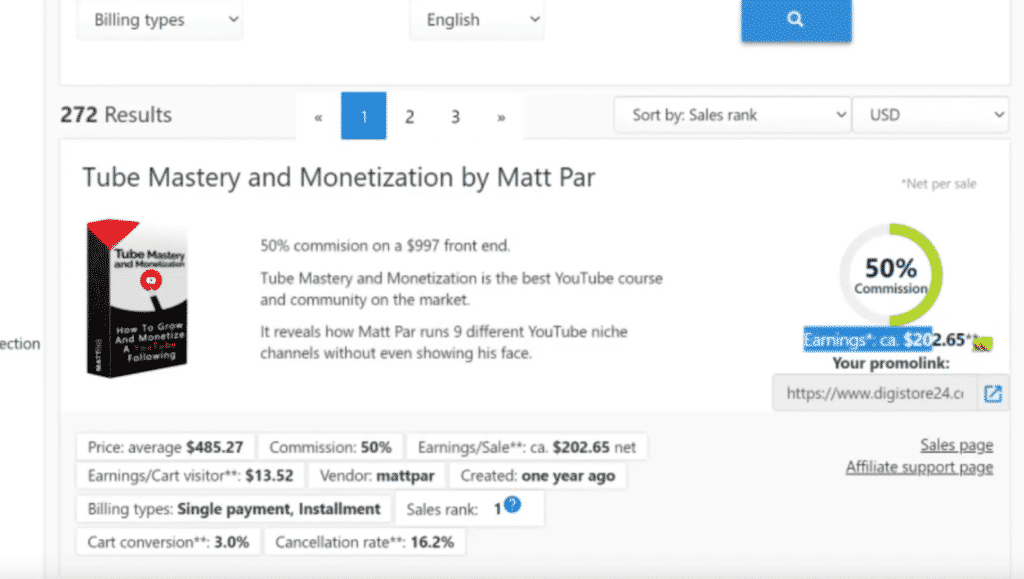
Task: Click the Price: average $485.27 tag
Action: click(x=166, y=447)
